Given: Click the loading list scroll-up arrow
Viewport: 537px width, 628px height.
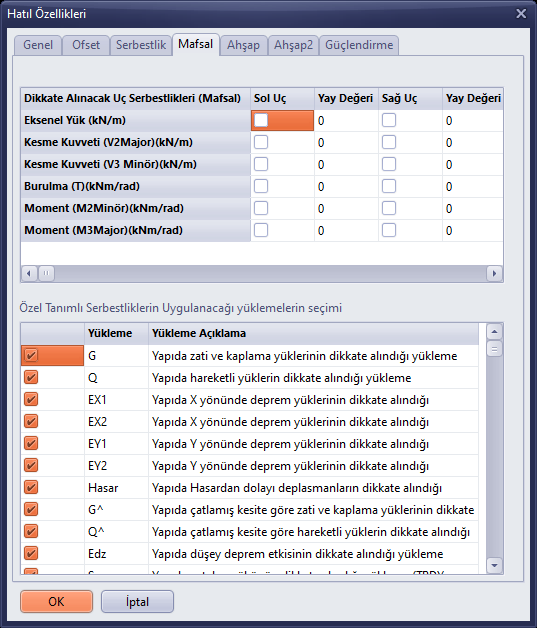Looking at the screenshot, I should (x=494, y=332).
